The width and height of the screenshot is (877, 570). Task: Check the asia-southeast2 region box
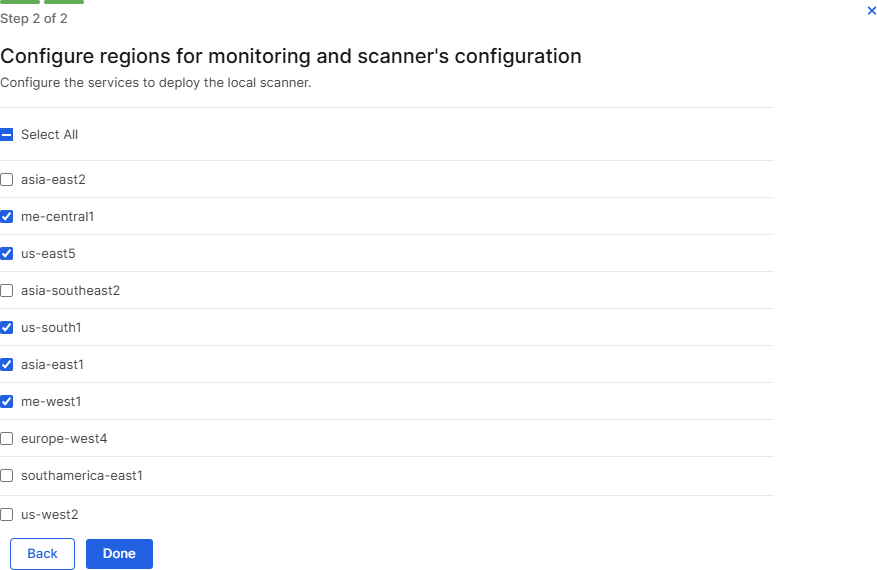point(7,291)
